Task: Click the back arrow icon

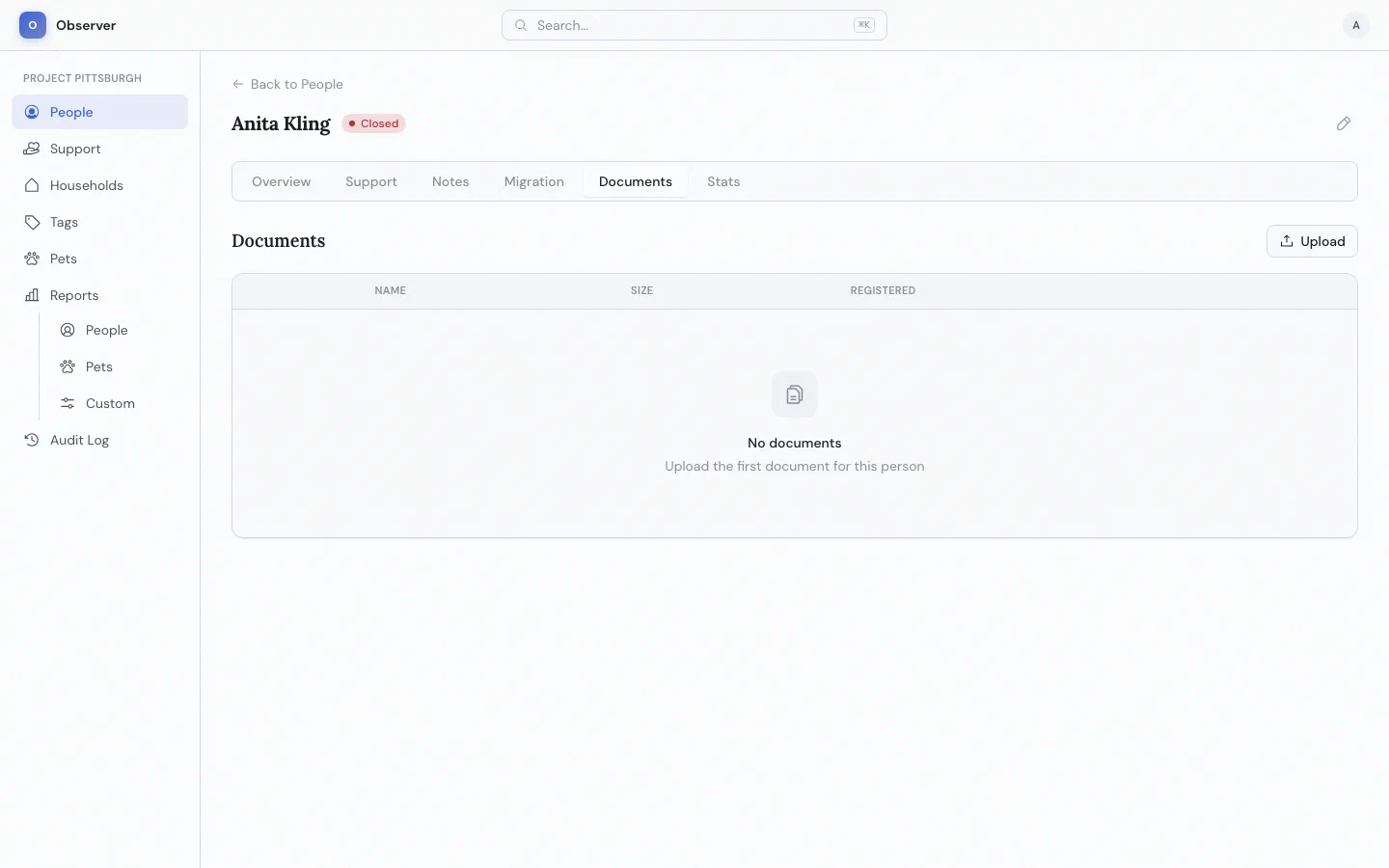Action: click(238, 84)
